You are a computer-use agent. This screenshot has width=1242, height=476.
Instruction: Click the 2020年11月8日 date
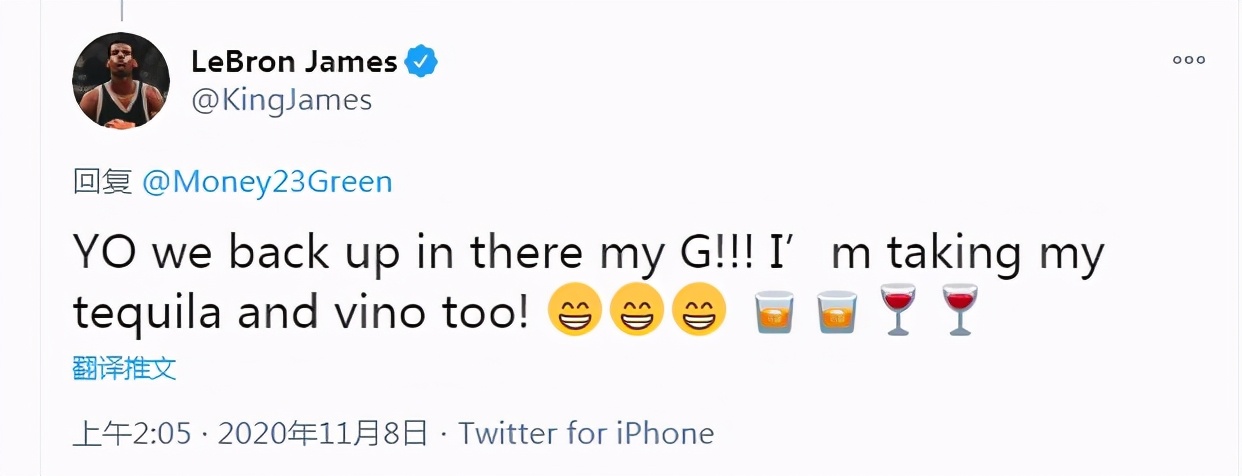coord(323,433)
